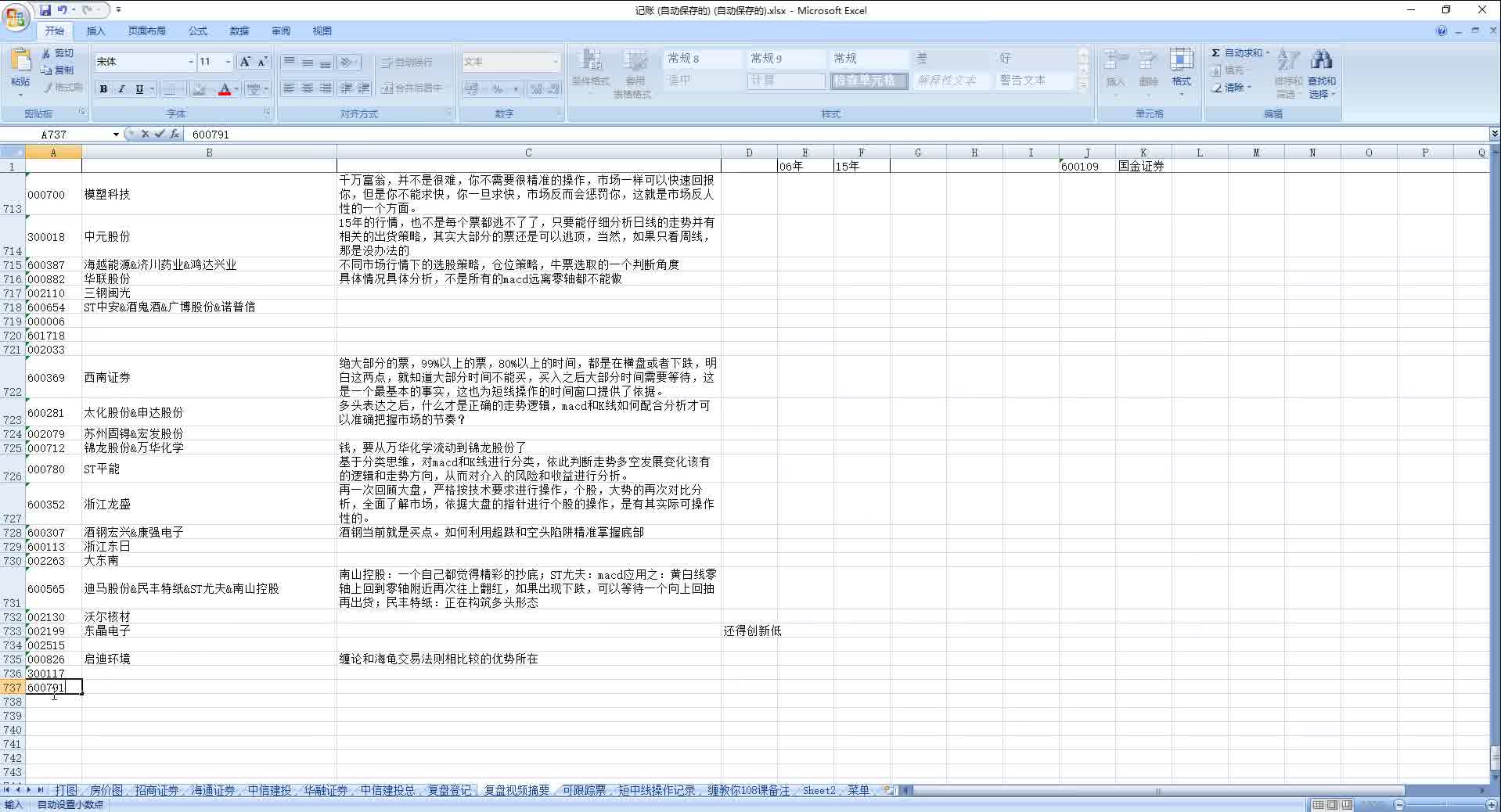Open the 审阅 ribbon tab
The height and width of the screenshot is (812, 1501).
281,31
